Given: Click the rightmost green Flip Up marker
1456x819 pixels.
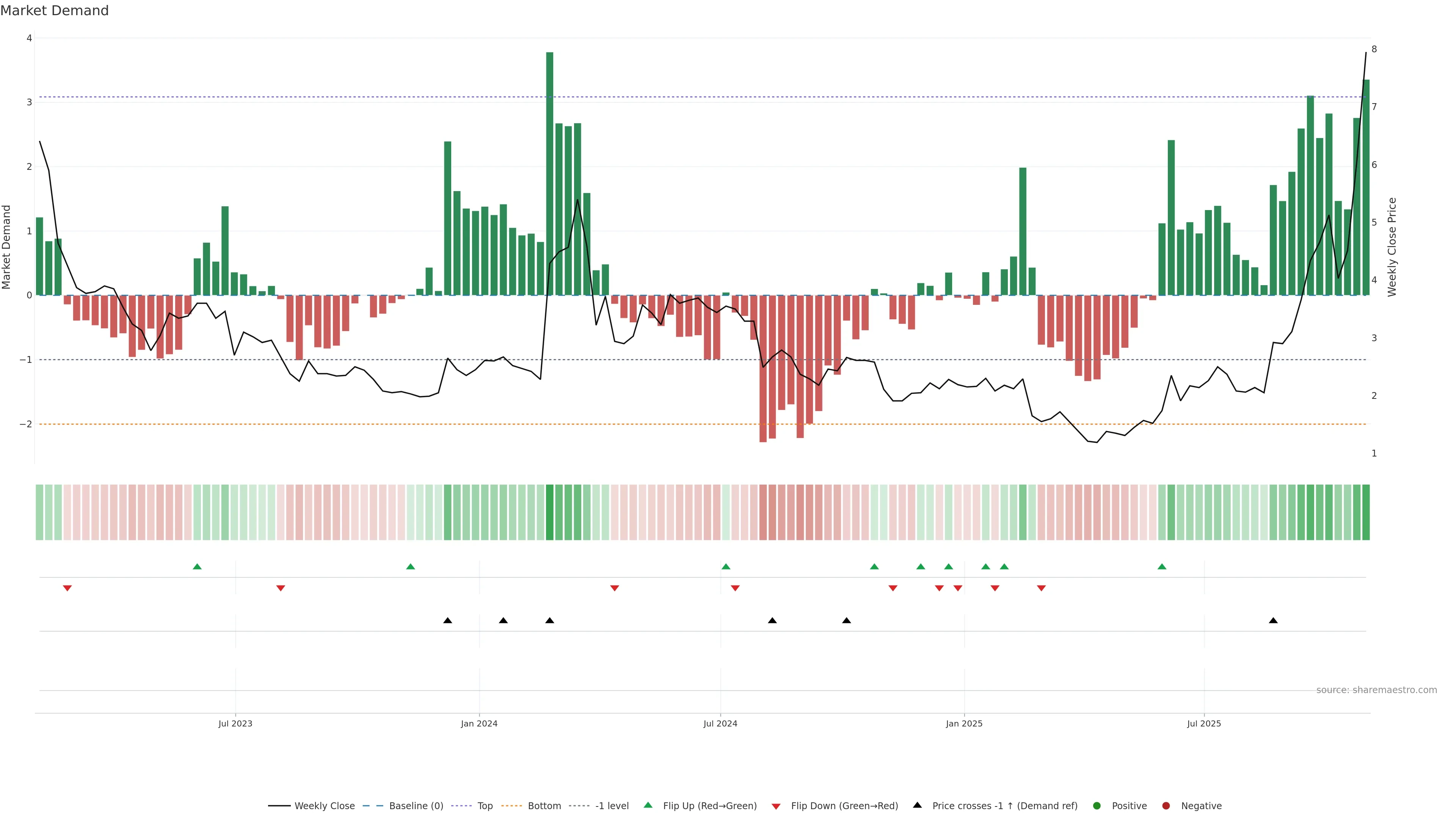Looking at the screenshot, I should (x=1161, y=566).
